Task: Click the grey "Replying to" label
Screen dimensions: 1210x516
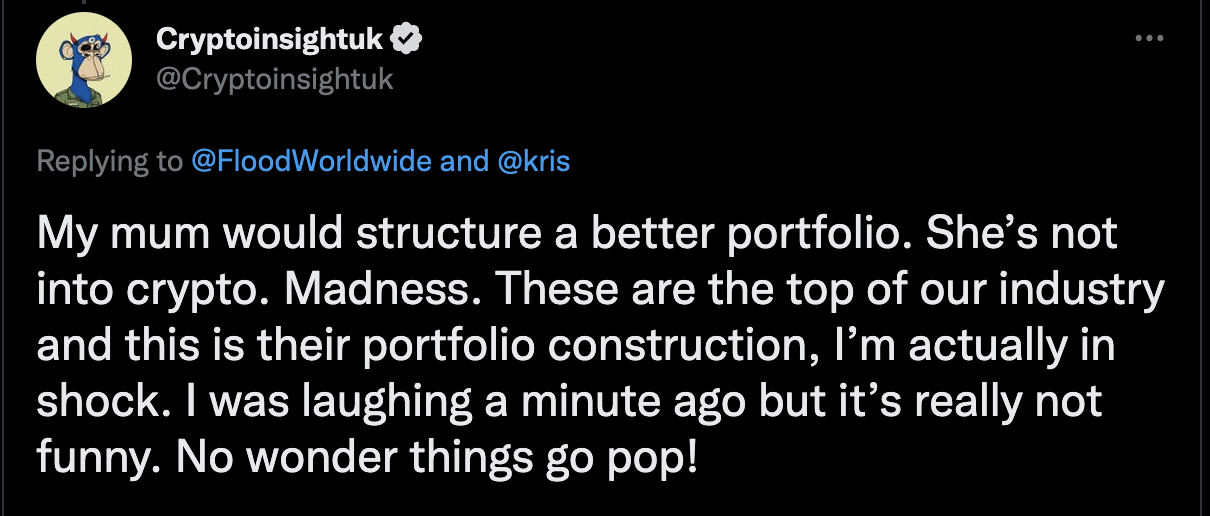Action: point(110,161)
